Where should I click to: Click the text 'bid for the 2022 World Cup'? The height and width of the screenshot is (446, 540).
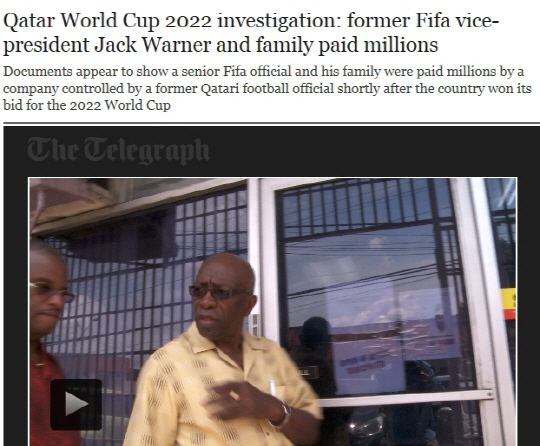87,105
